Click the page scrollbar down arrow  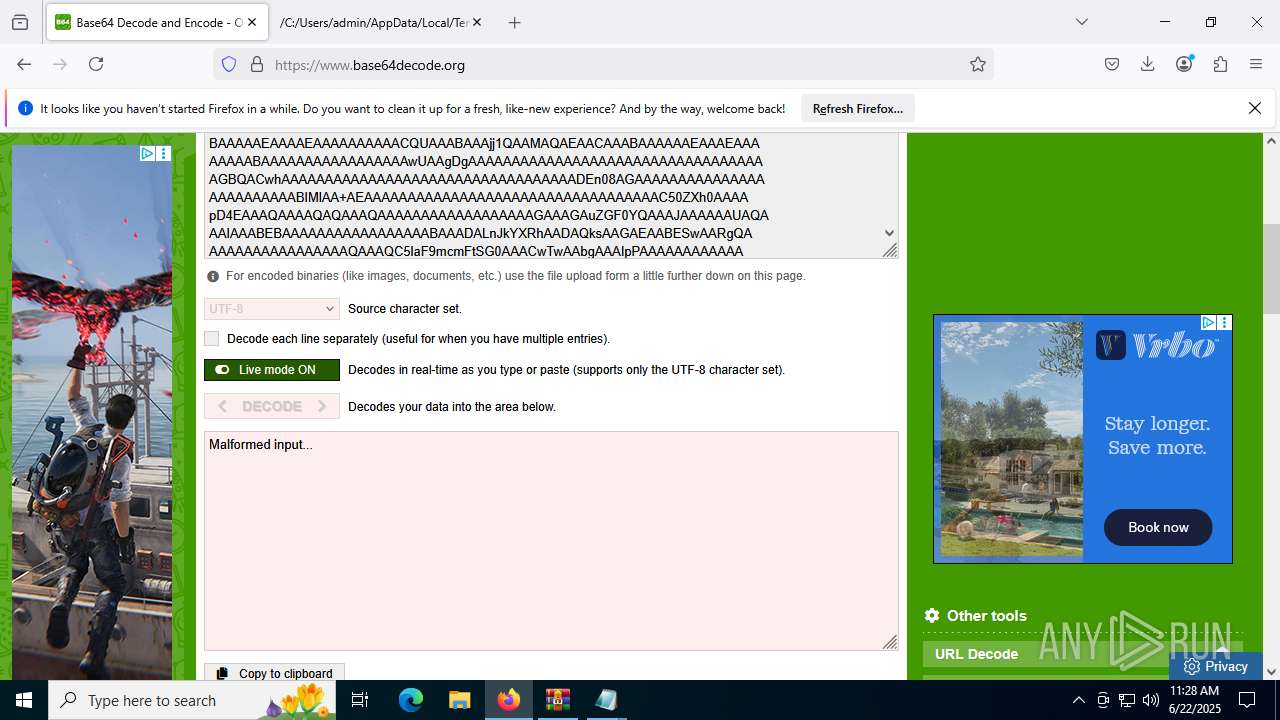coord(1271,672)
